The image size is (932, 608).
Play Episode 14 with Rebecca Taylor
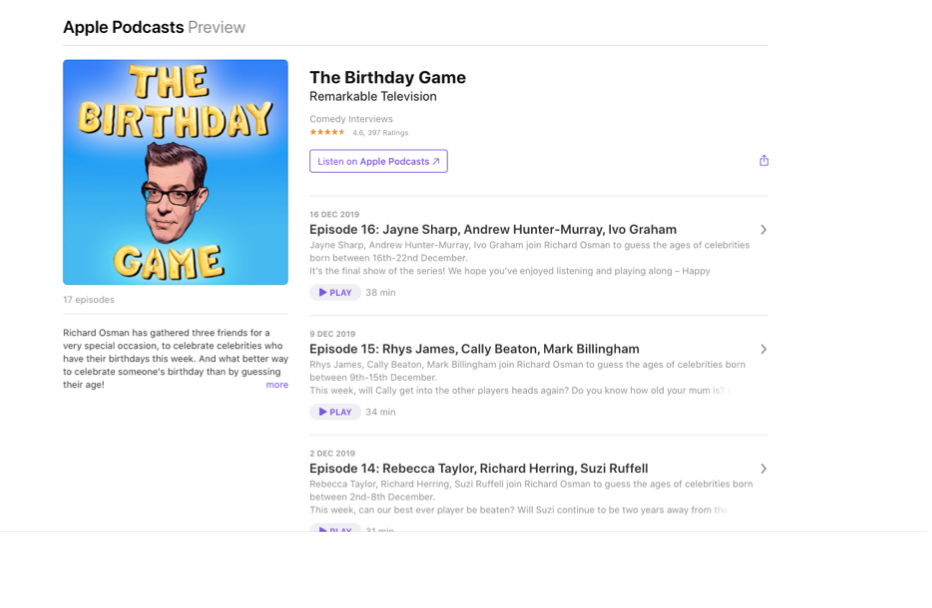335,528
